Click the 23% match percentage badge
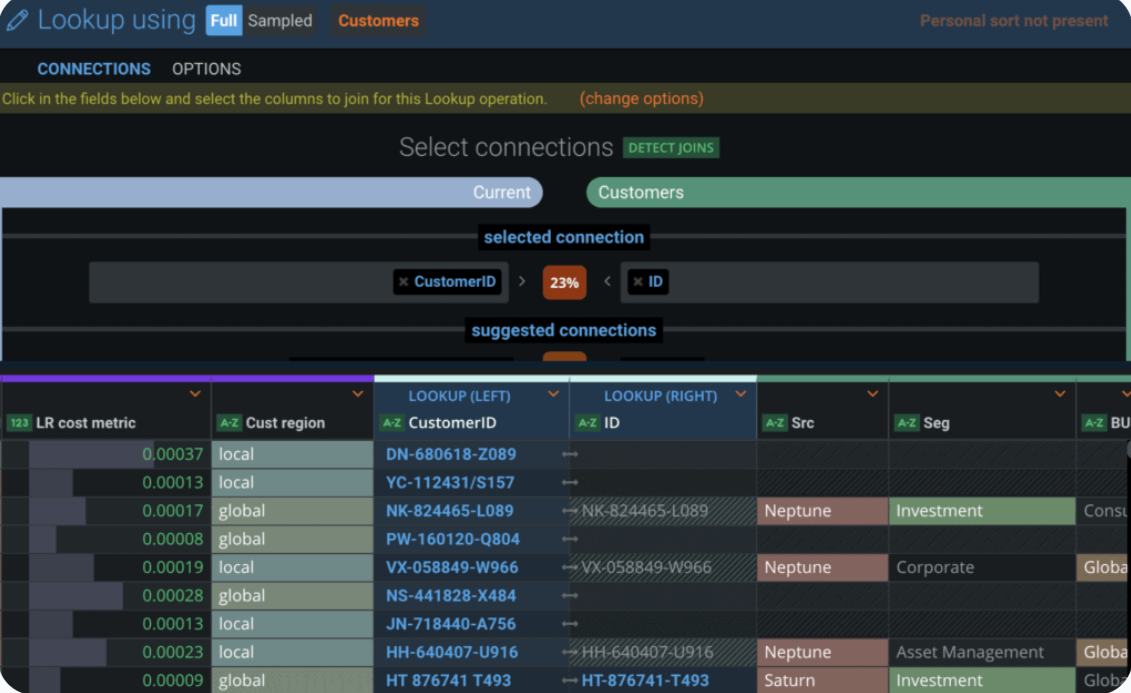The width and height of the screenshot is (1131, 693). (x=564, y=283)
